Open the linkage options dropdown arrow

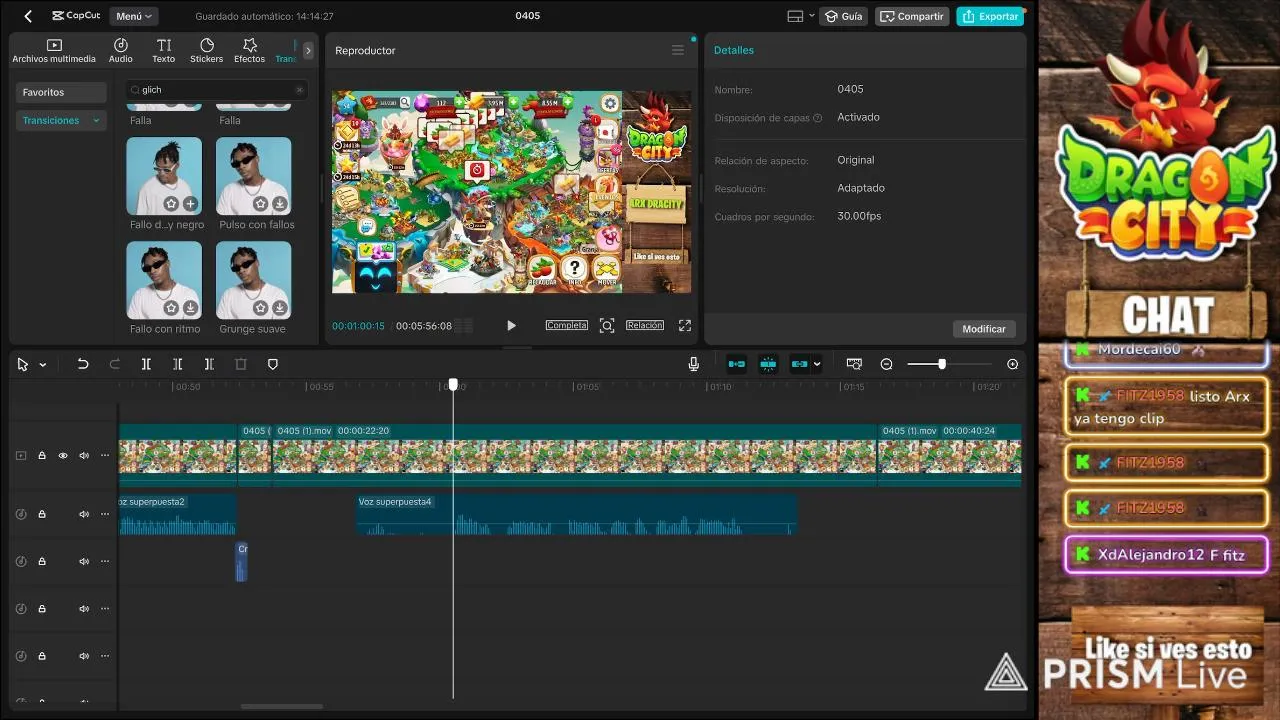tap(816, 365)
